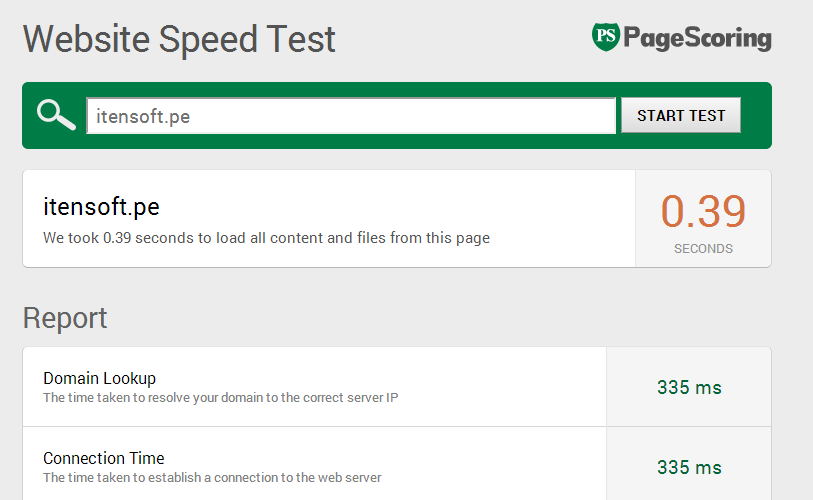Click the PageScoring brand name text

pyautogui.click(x=697, y=38)
